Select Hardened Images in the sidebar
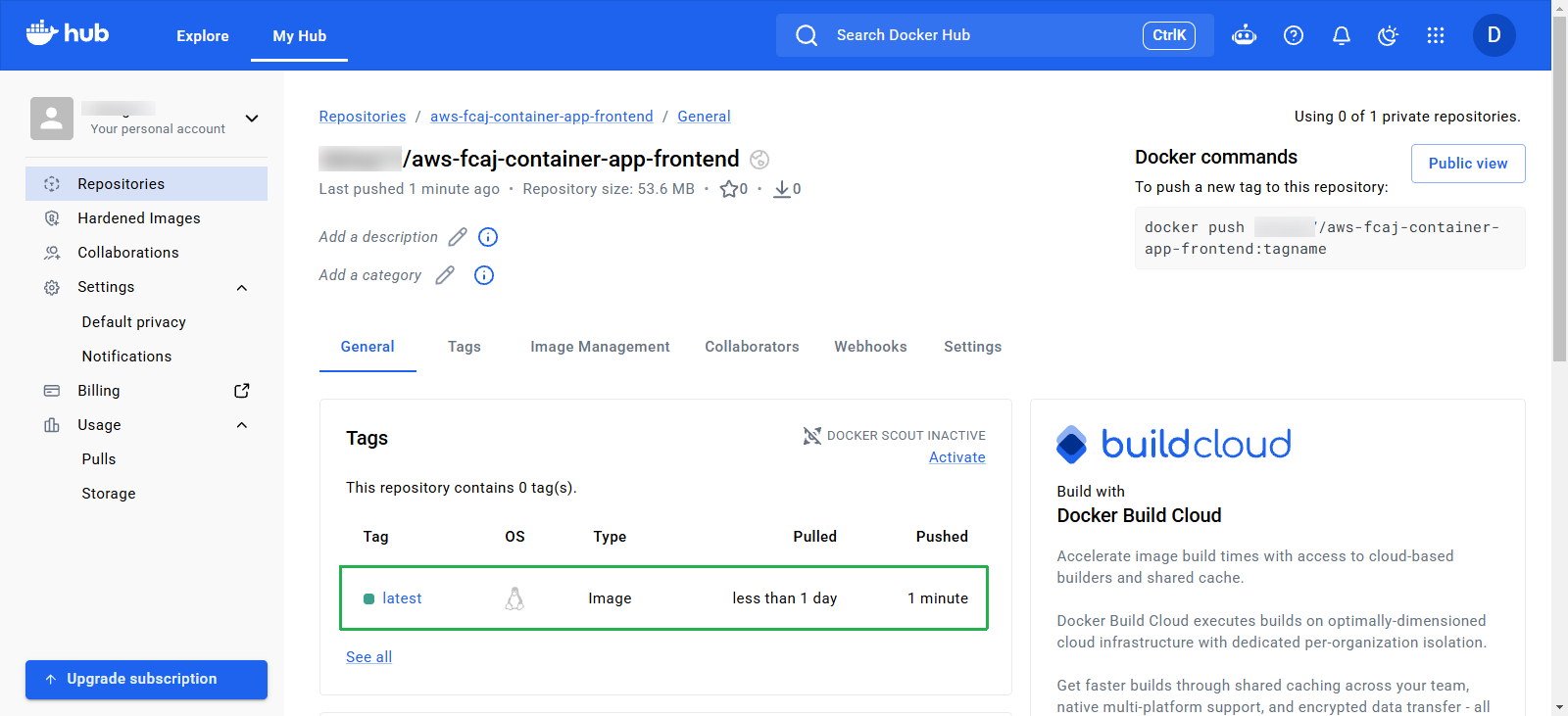Image resolution: width=1568 pixels, height=716 pixels. (x=146, y=218)
